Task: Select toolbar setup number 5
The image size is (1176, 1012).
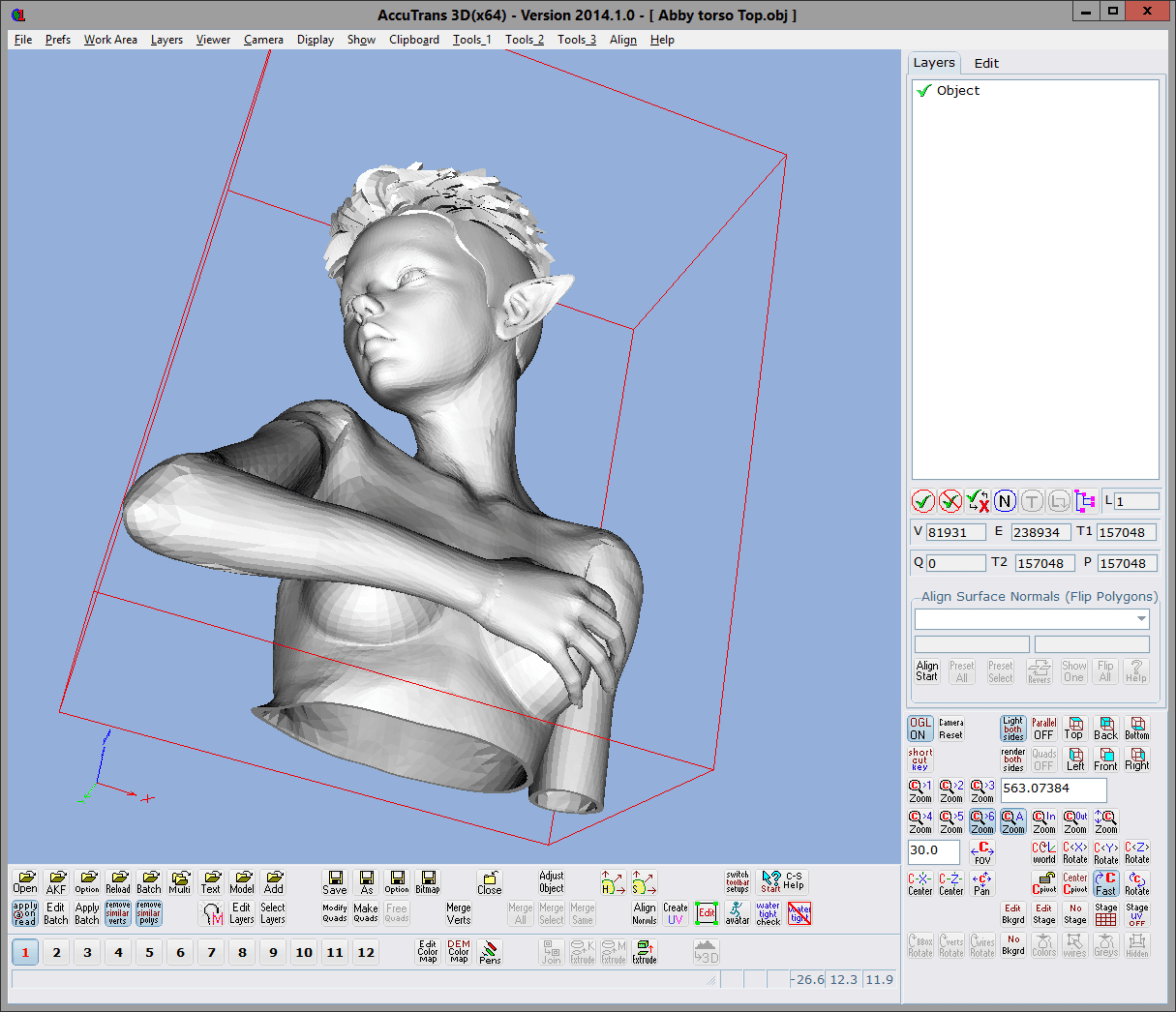Action: tap(149, 953)
